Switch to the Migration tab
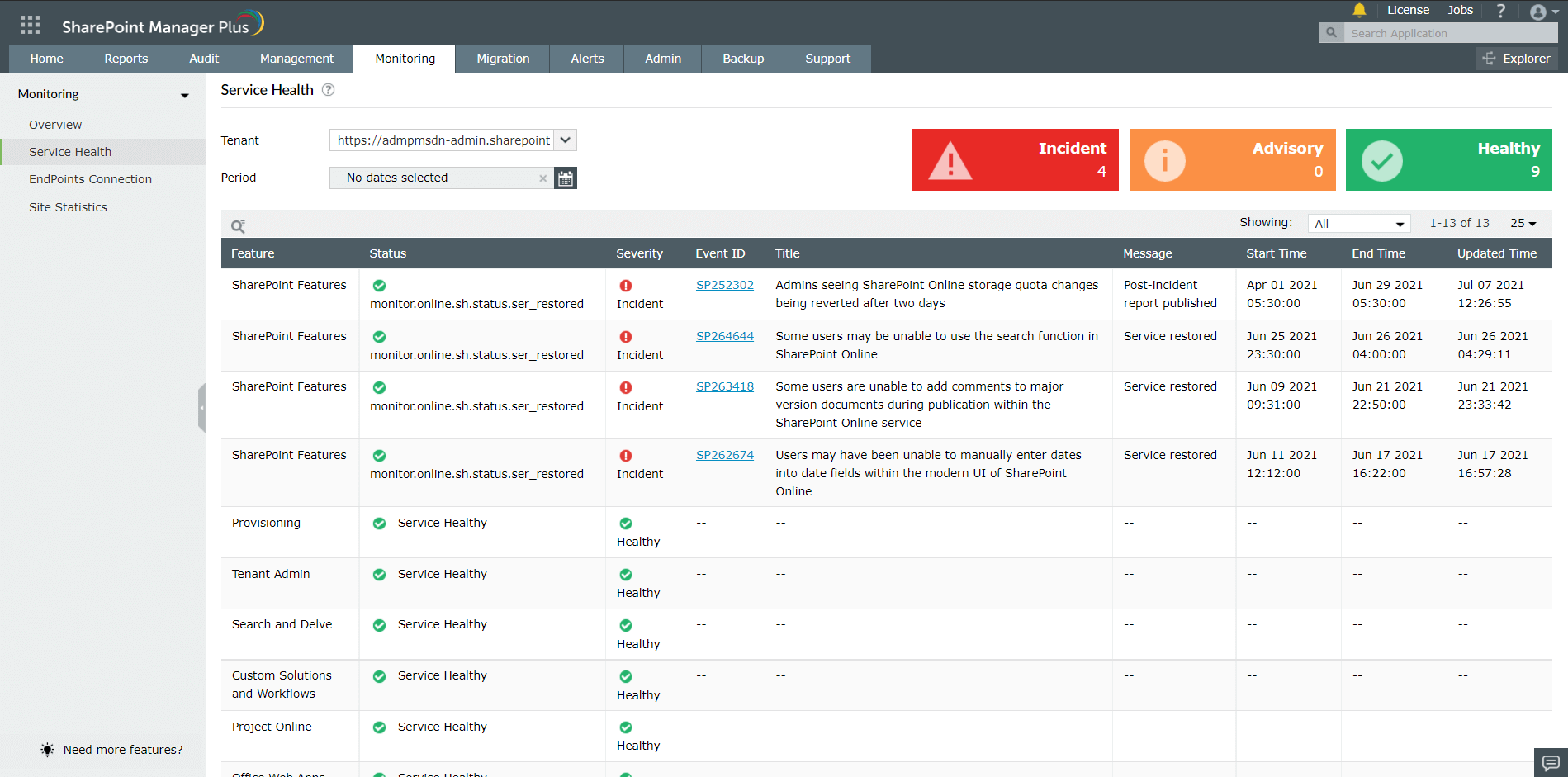This screenshot has height=777, width=1568. 503,59
